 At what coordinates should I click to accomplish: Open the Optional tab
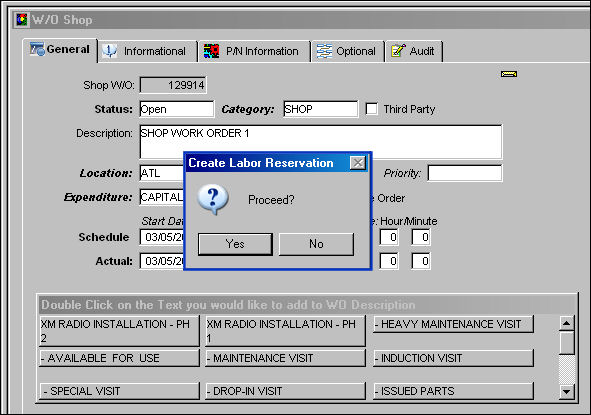click(x=348, y=51)
